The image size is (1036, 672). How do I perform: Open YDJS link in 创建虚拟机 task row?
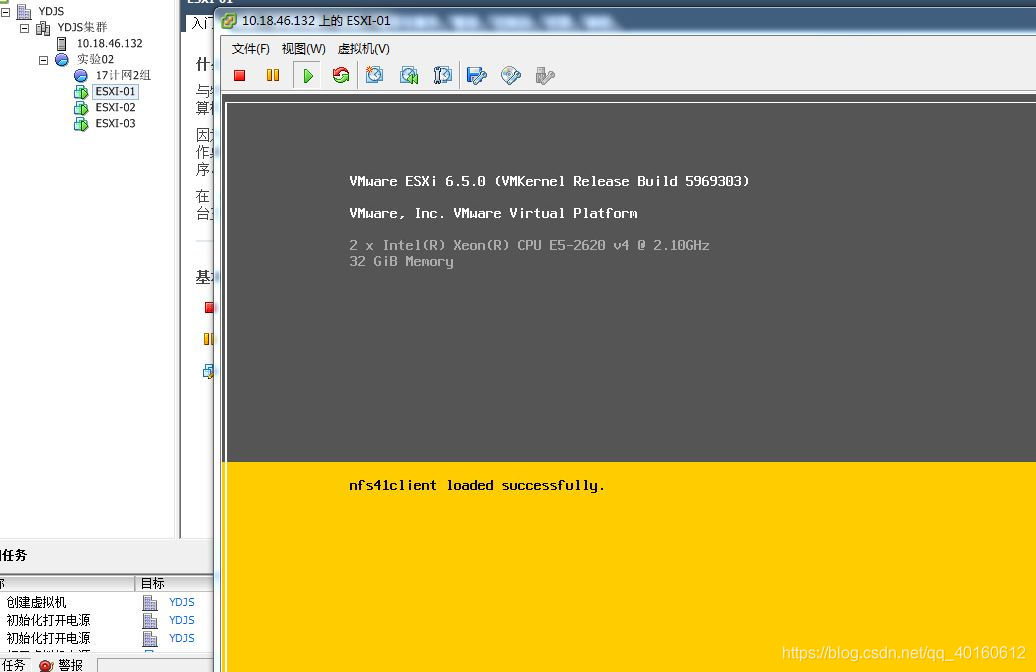click(182, 603)
